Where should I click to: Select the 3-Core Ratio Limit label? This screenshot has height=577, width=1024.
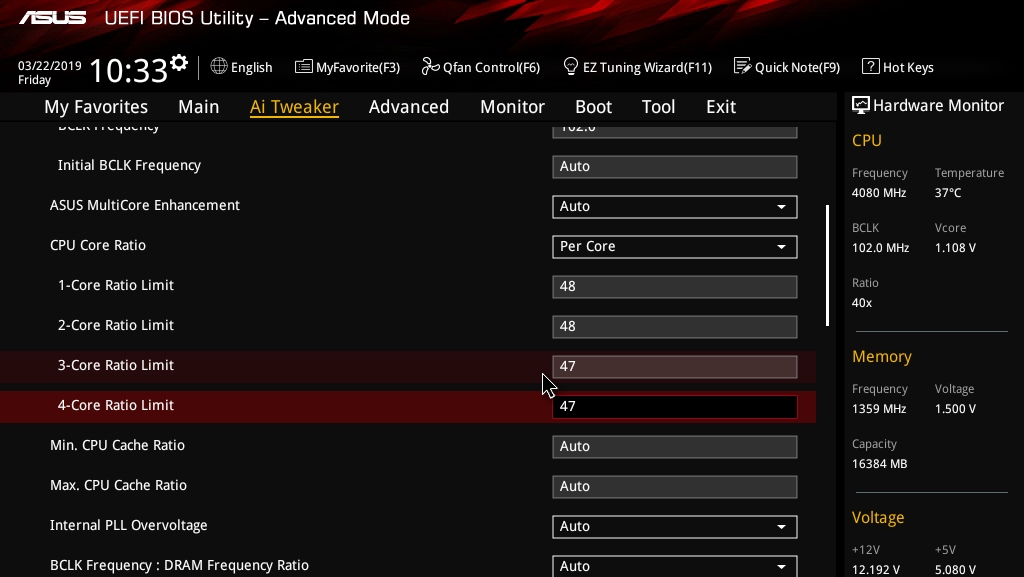tap(116, 365)
